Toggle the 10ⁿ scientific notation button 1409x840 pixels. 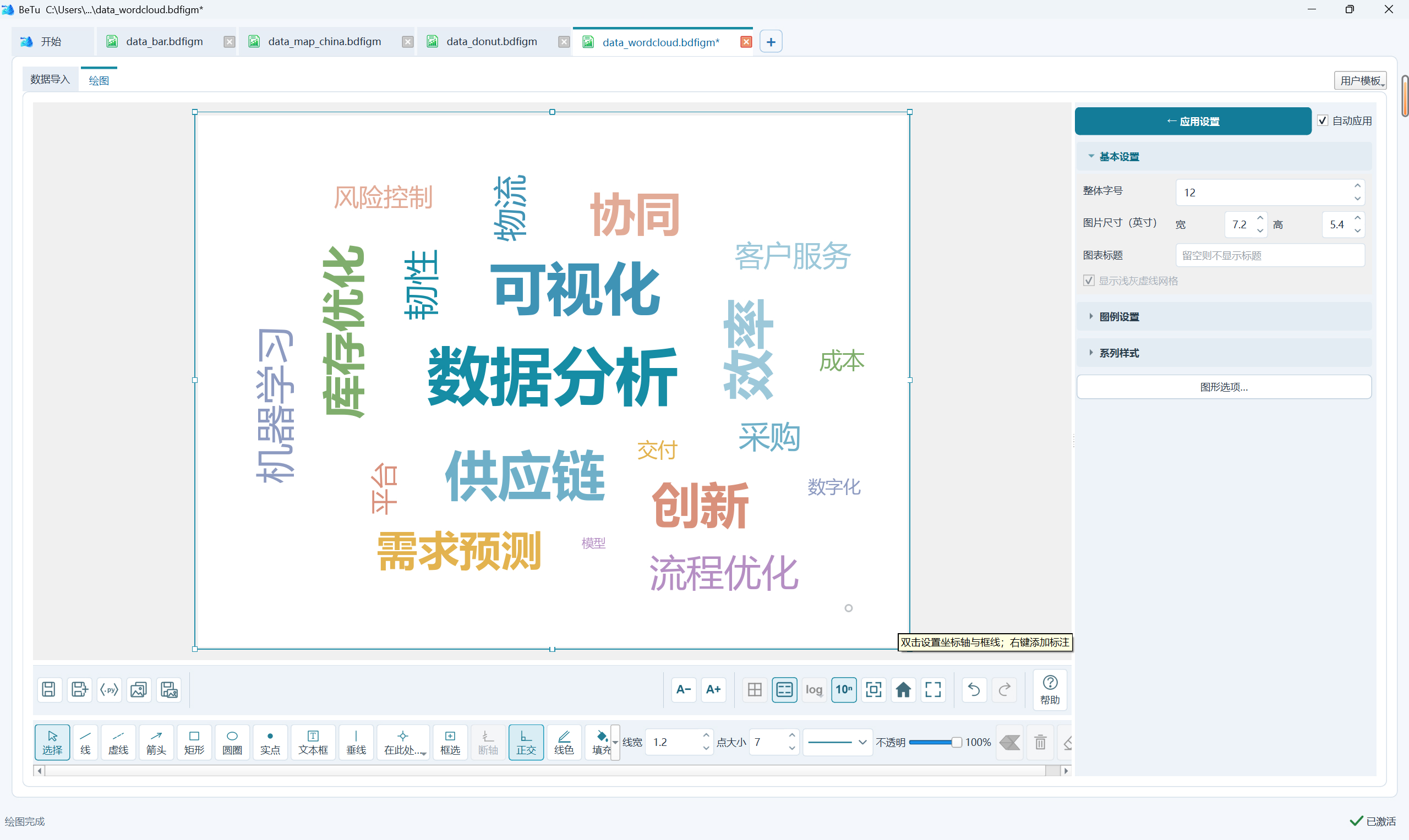(x=844, y=689)
